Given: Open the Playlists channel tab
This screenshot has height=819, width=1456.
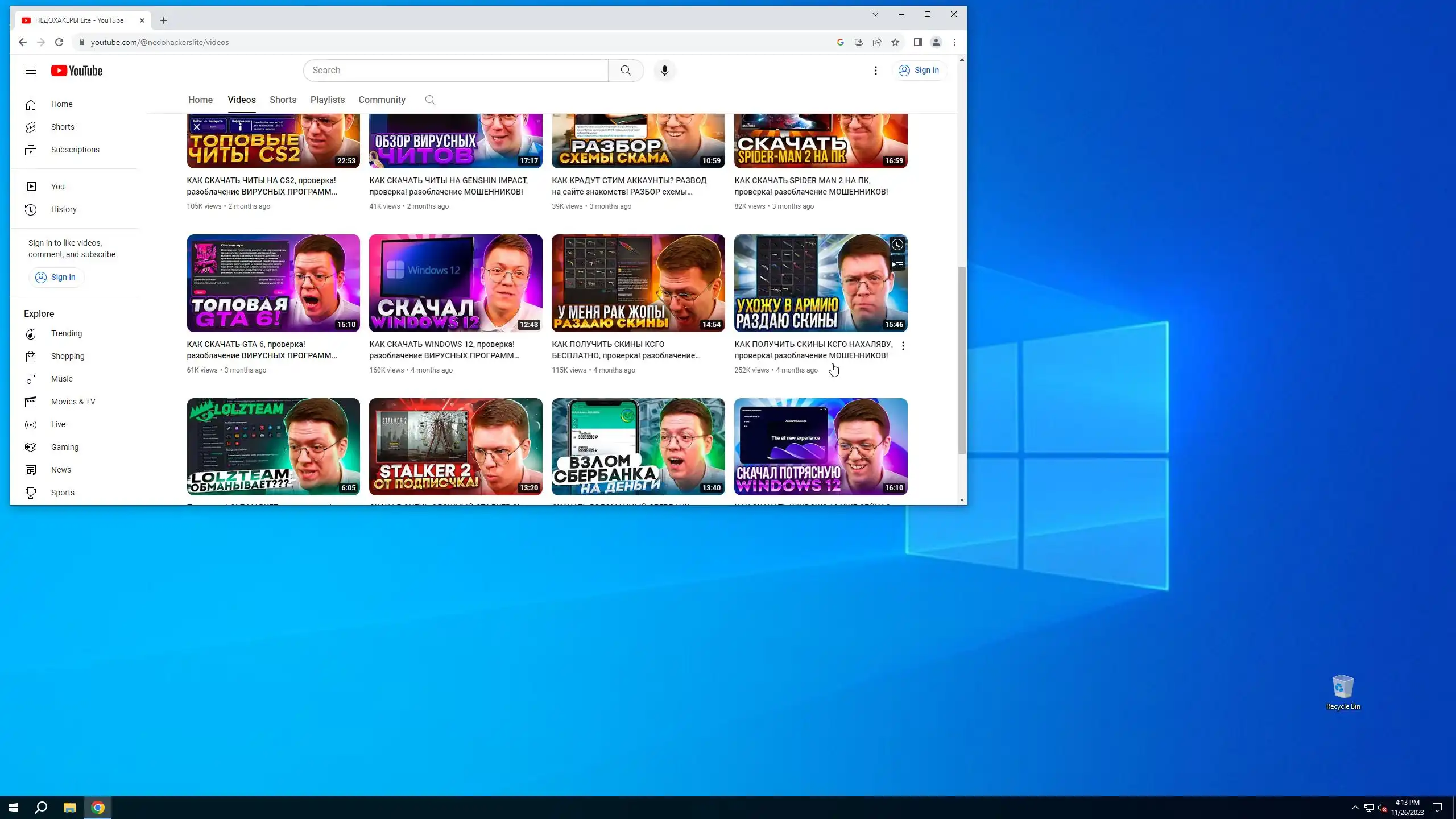Looking at the screenshot, I should 327,100.
